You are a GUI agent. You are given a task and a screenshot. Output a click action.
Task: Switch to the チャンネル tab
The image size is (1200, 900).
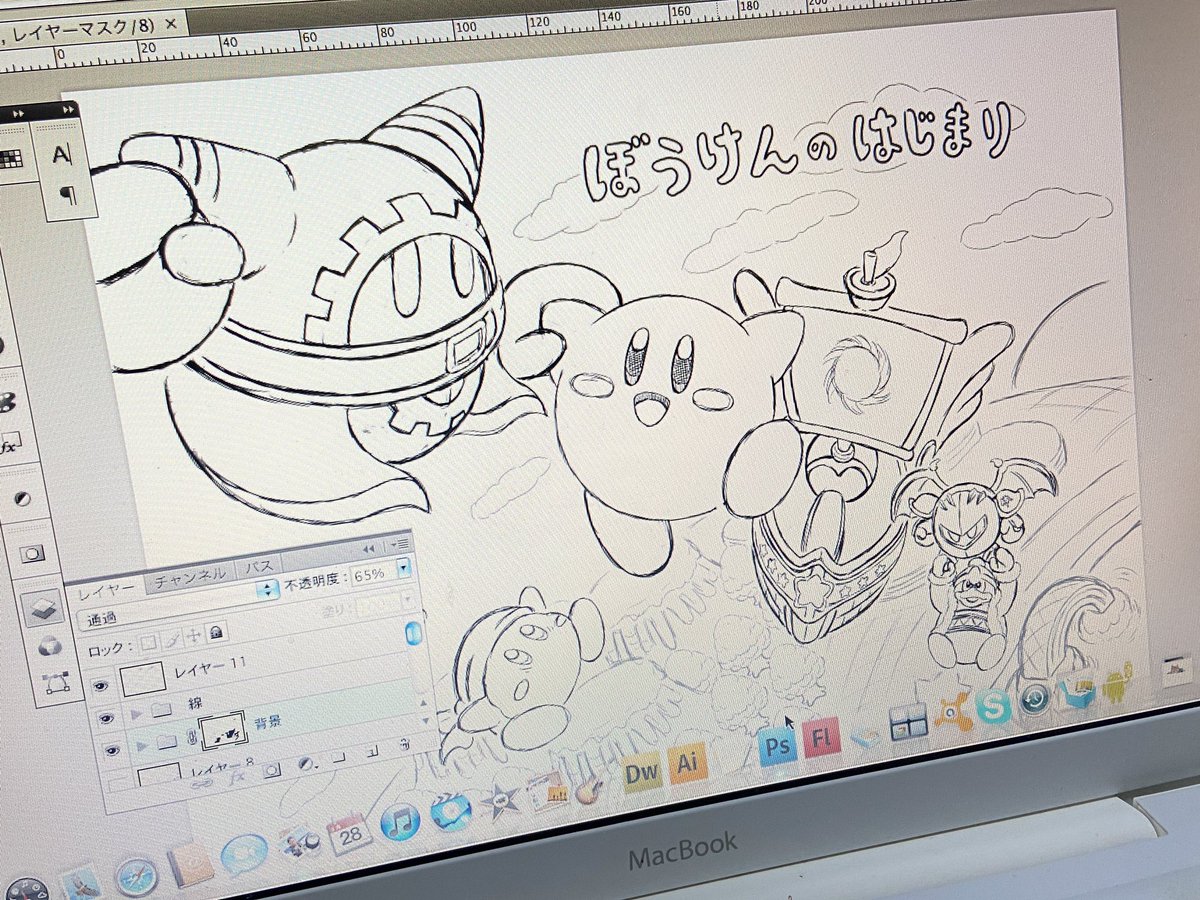point(188,576)
